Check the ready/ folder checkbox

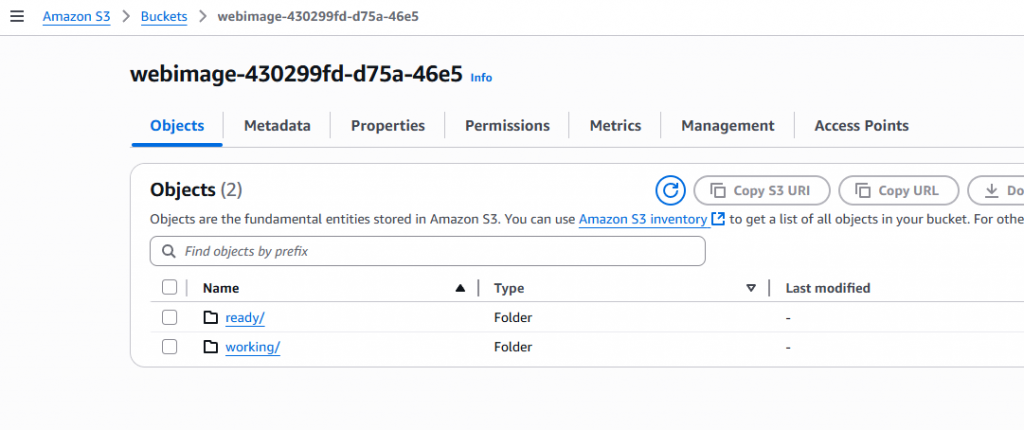pyautogui.click(x=169, y=318)
